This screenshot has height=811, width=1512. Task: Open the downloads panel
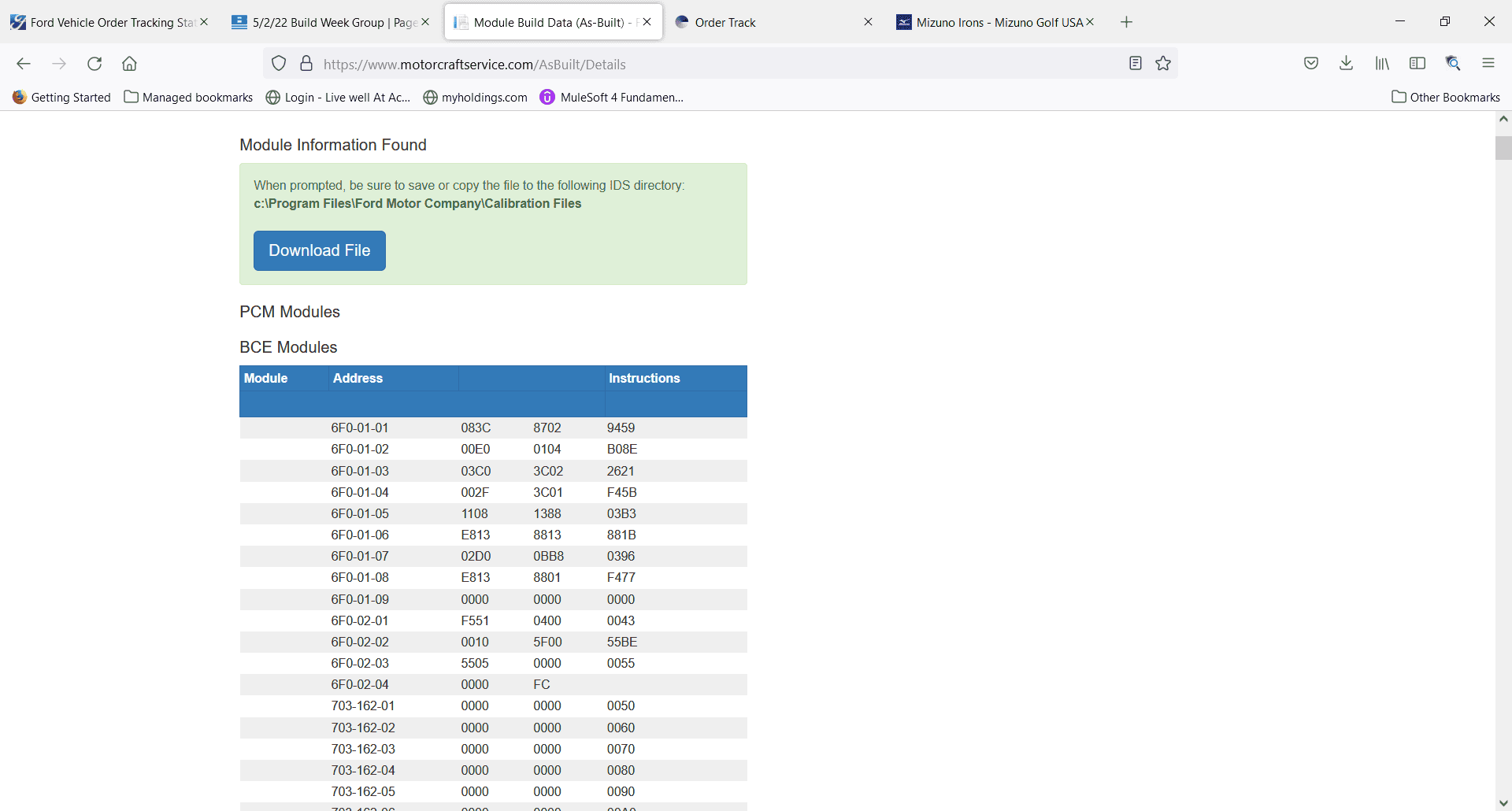[1347, 64]
